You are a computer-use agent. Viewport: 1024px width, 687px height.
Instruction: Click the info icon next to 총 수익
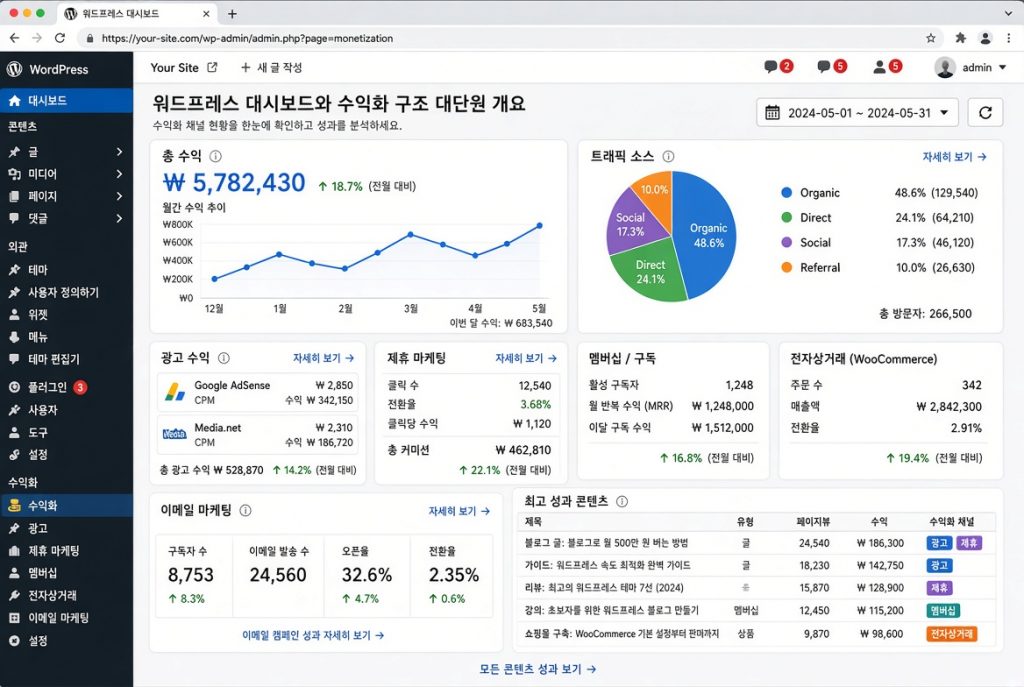click(x=216, y=156)
